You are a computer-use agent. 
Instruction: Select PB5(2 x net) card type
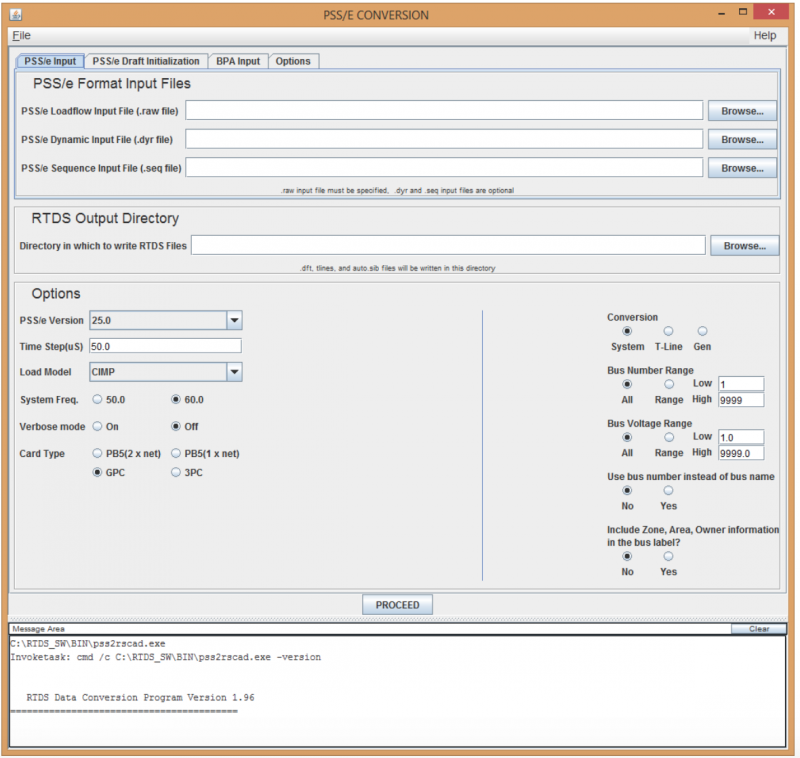pos(97,453)
